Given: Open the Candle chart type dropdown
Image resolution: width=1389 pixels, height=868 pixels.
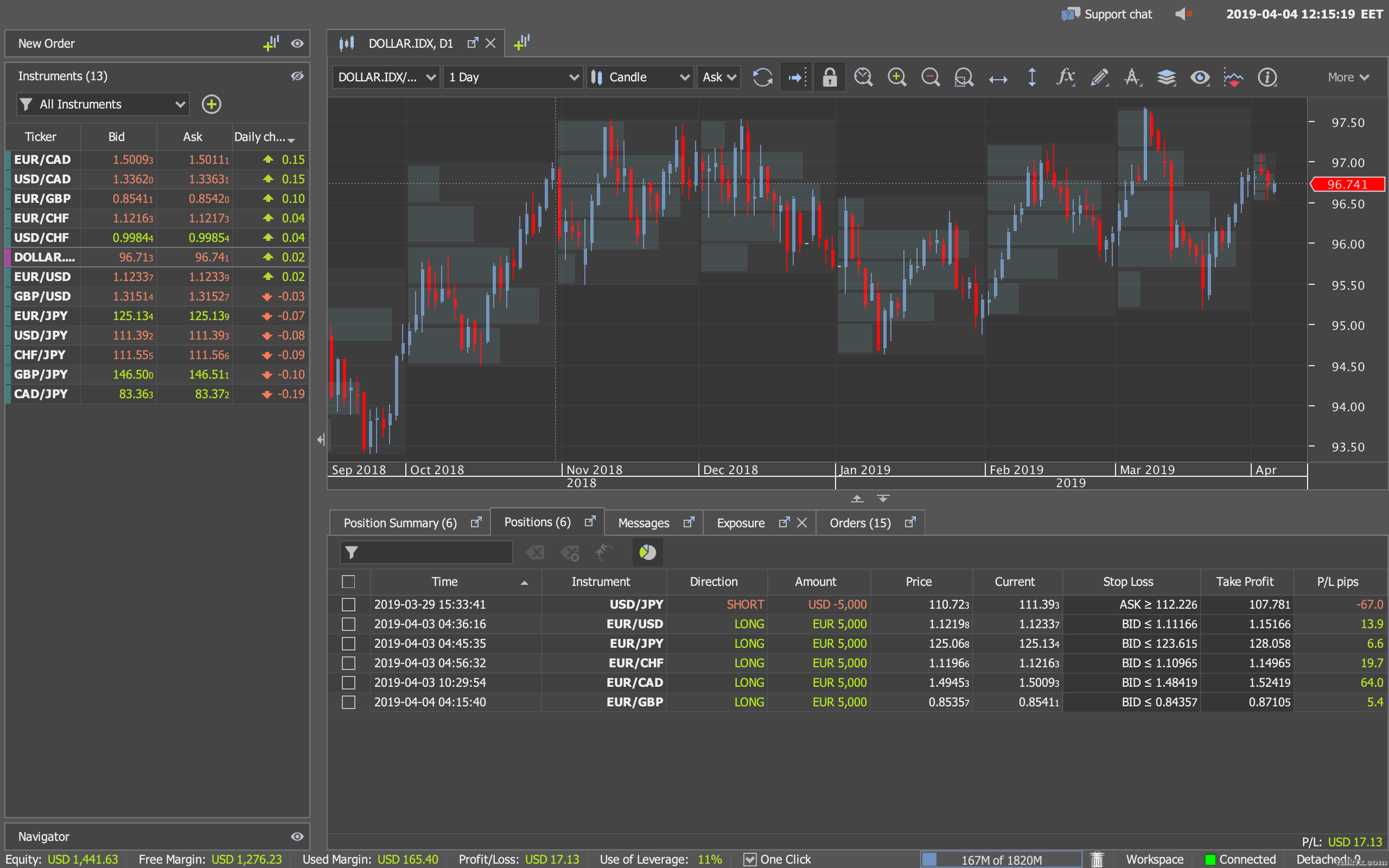Looking at the screenshot, I should coord(640,77).
